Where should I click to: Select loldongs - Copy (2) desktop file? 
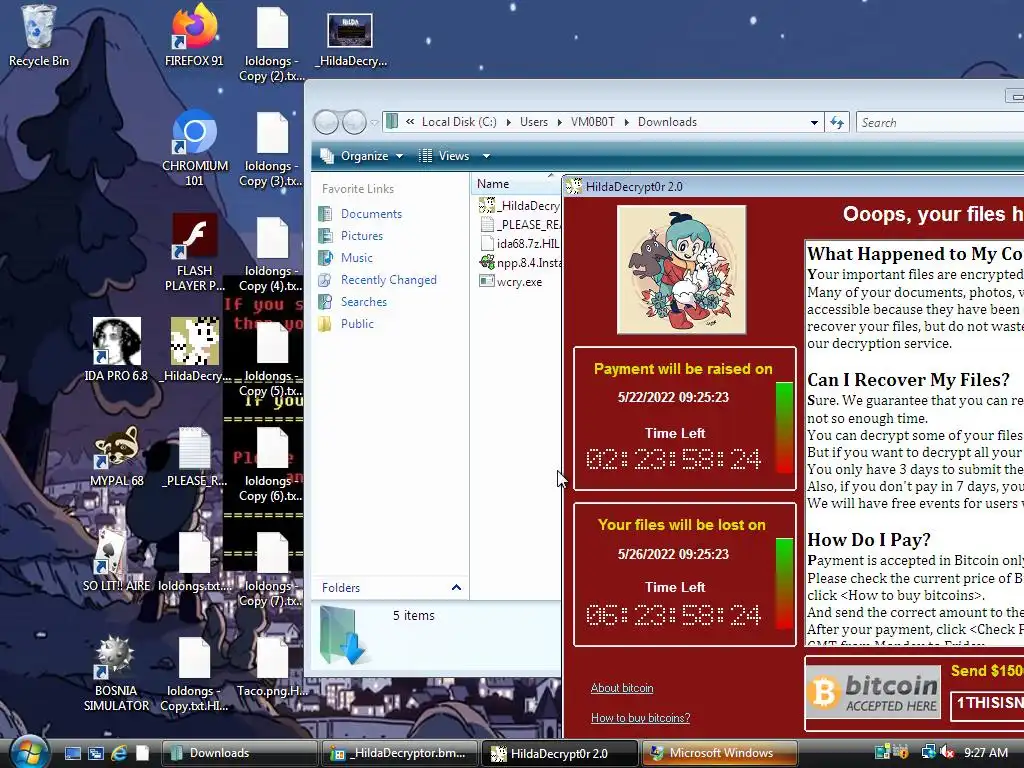click(x=272, y=44)
